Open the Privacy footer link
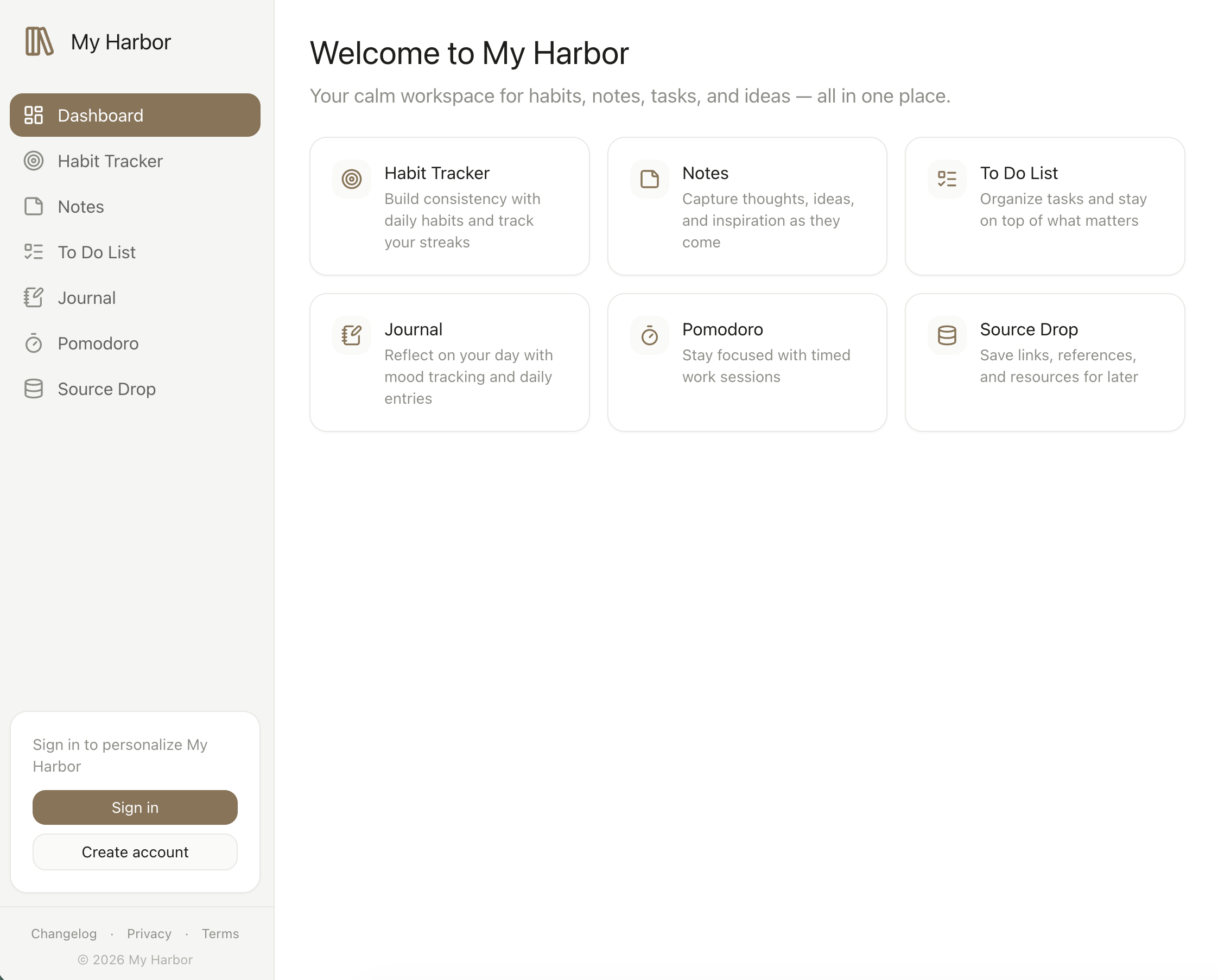This screenshot has width=1218, height=980. click(x=149, y=934)
